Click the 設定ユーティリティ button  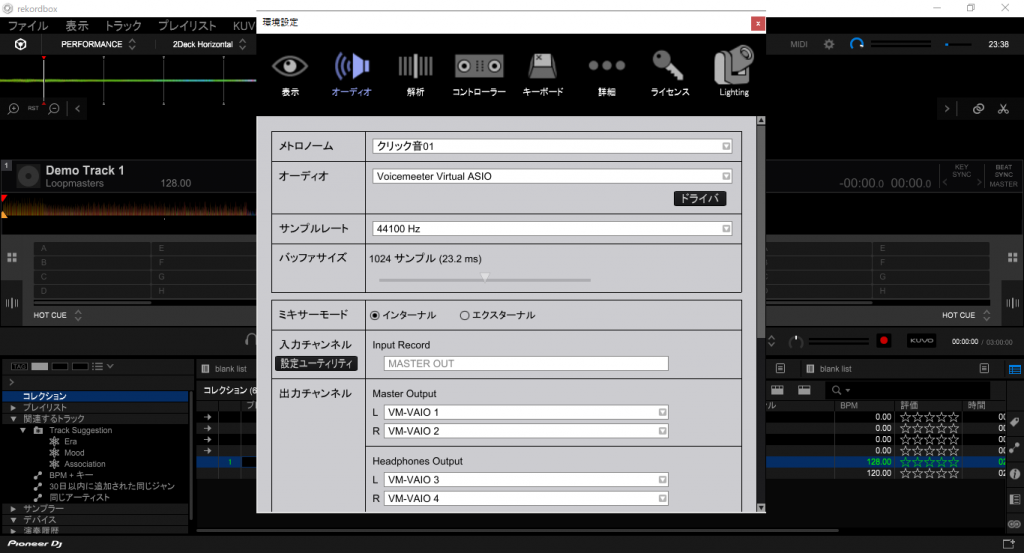[316, 364]
